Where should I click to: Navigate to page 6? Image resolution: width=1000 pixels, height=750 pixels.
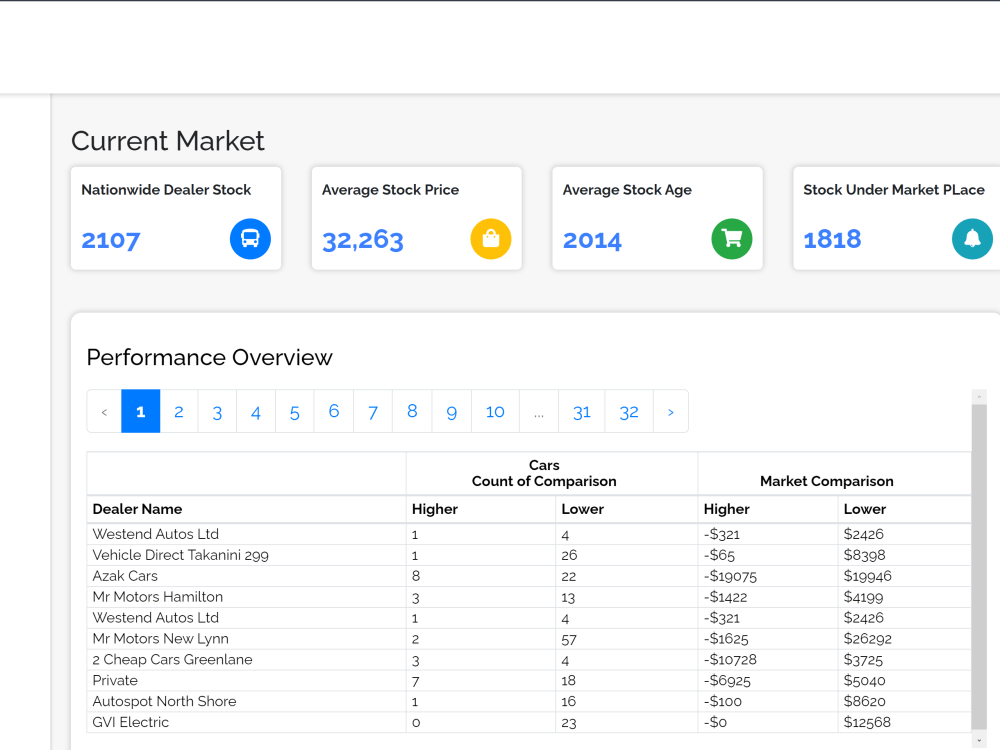[334, 412]
